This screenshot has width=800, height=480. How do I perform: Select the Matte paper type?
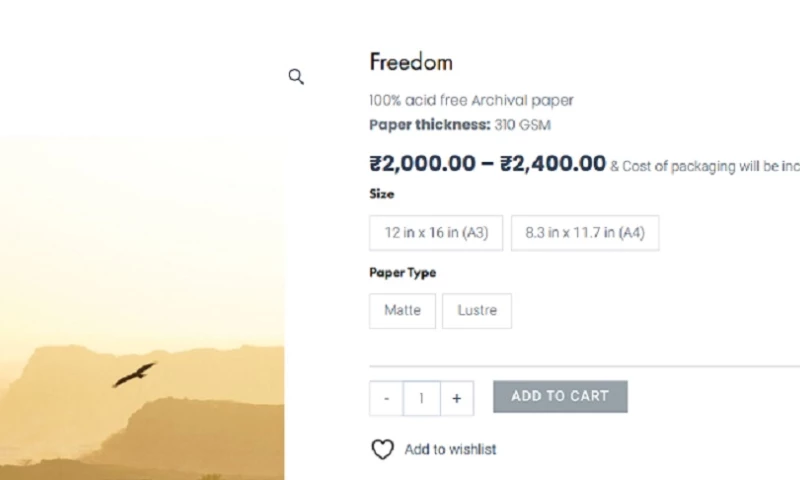click(402, 310)
